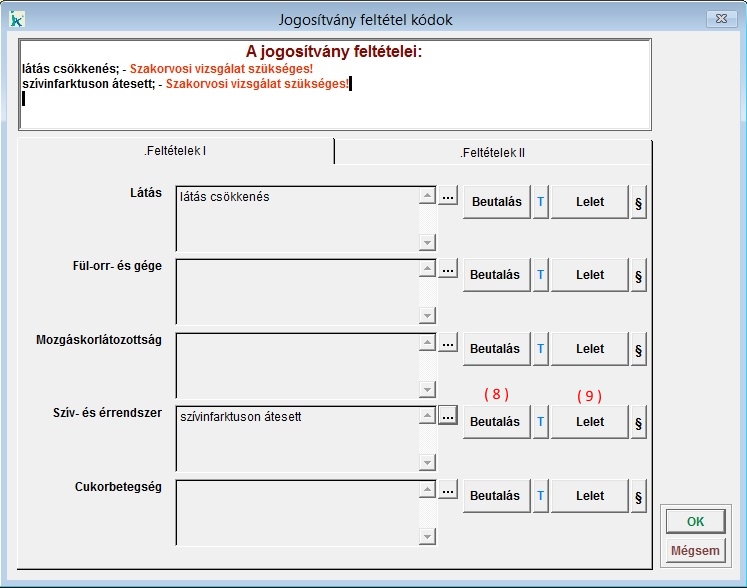Image resolution: width=747 pixels, height=588 pixels.
Task: Click the T icon beside Látás Beutalás
Action: click(541, 202)
